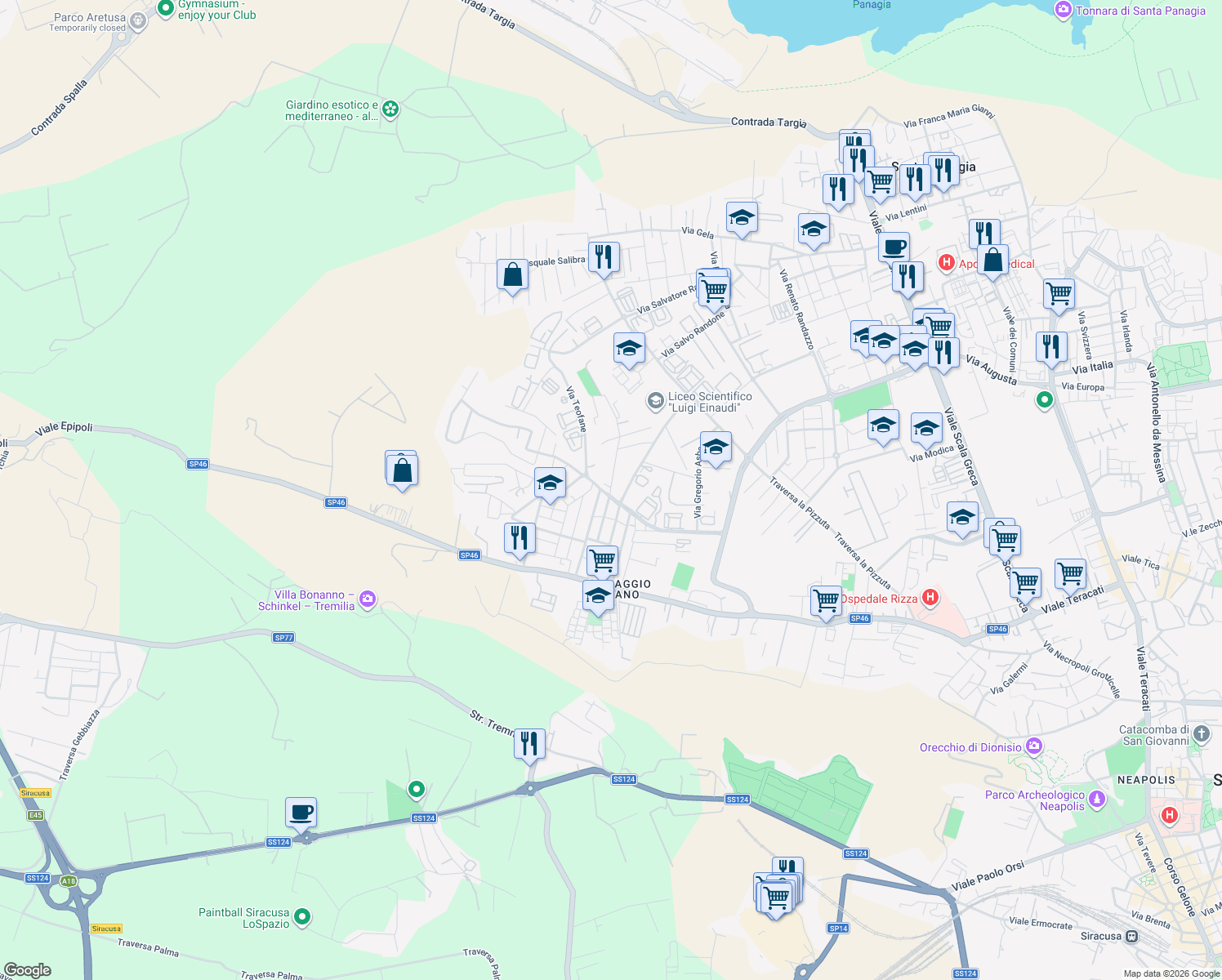Open the shopping bag pin near Viale Epipoli
The width and height of the screenshot is (1222, 980).
(401, 468)
